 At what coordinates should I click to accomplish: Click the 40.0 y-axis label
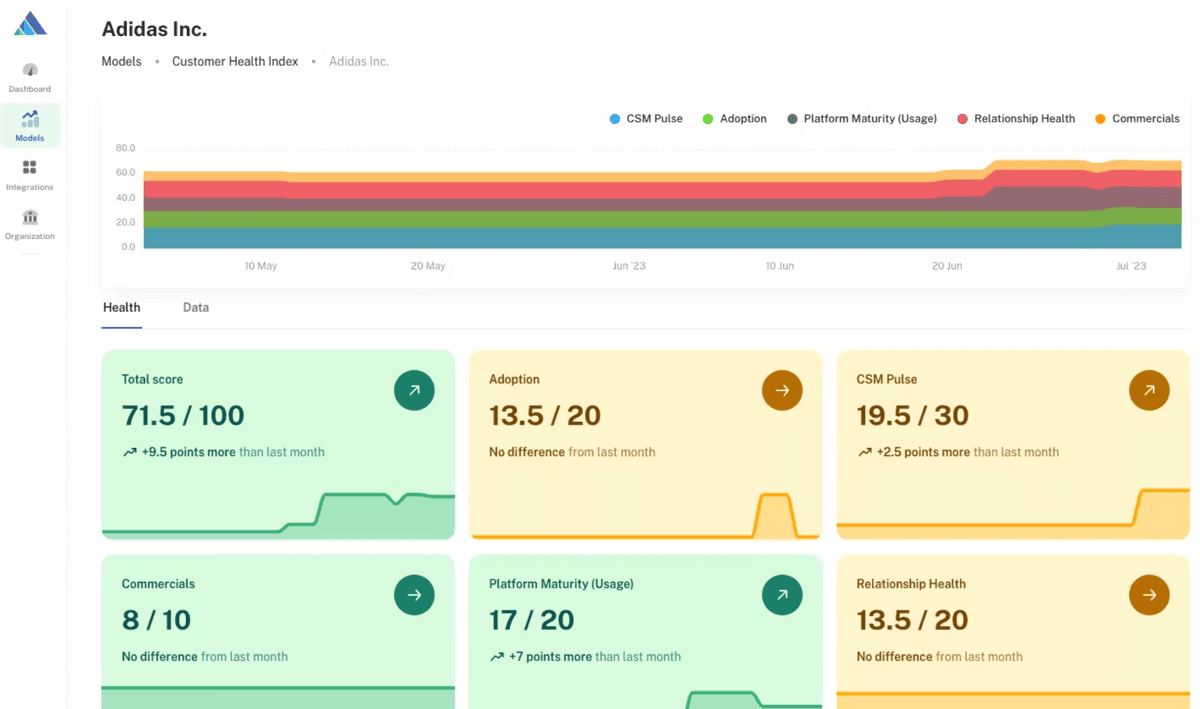point(125,197)
